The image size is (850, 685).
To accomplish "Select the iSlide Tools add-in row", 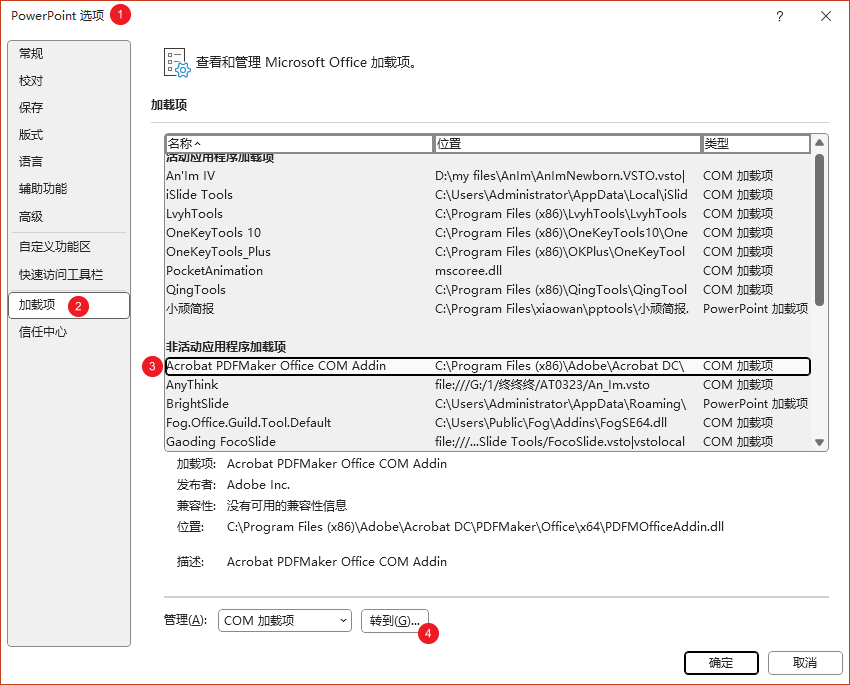I will (x=200, y=195).
